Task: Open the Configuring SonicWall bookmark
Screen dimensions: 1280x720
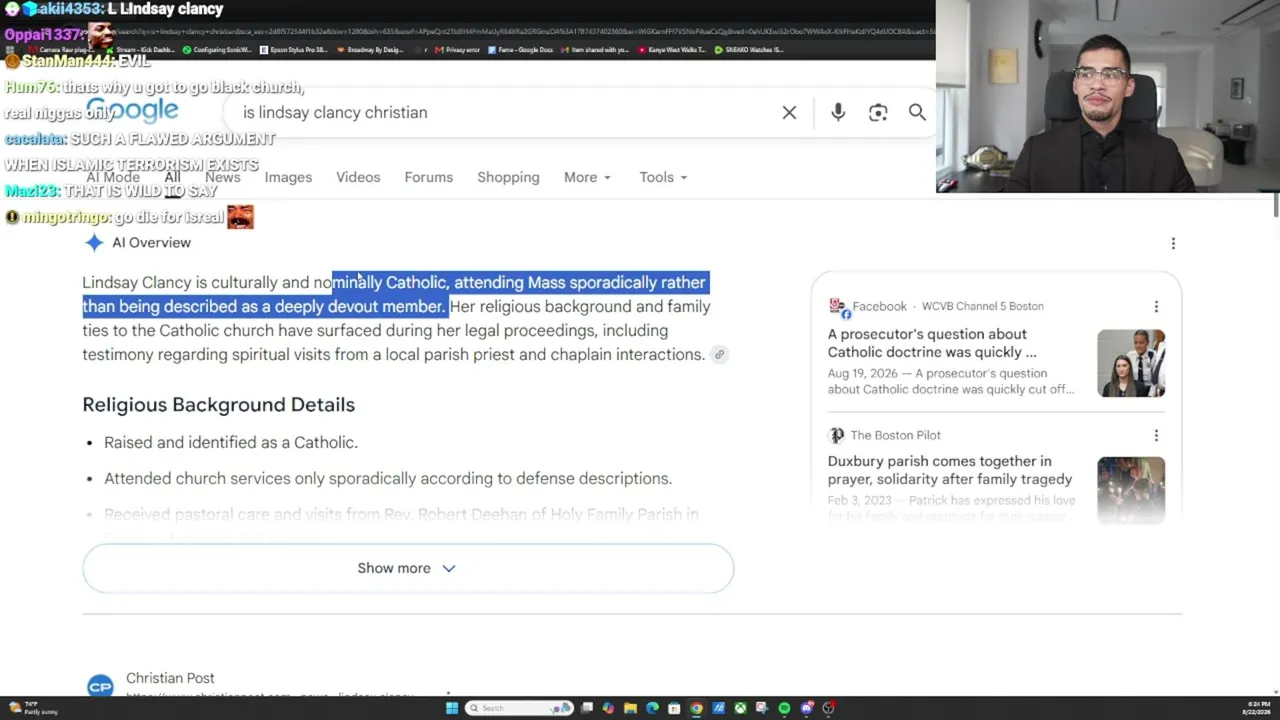Action: coord(216,49)
